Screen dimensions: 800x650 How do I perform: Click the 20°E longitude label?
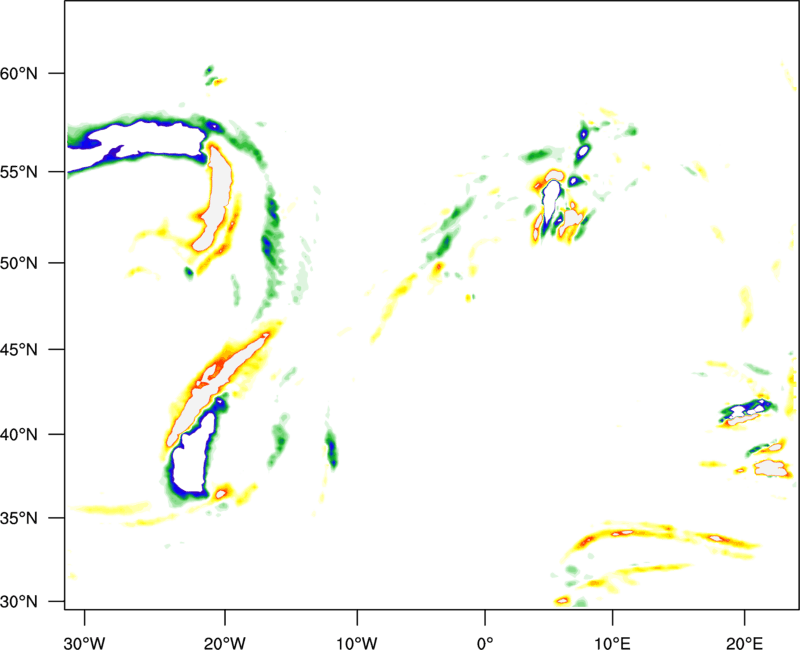[744, 643]
